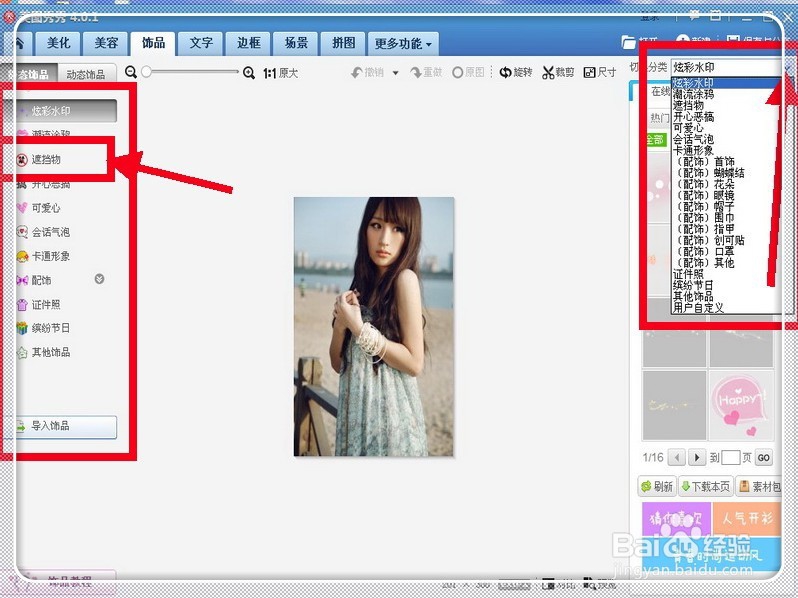Choose 证件照 from the category dropdown list
Screen dimensions: 798x598
click(x=688, y=274)
